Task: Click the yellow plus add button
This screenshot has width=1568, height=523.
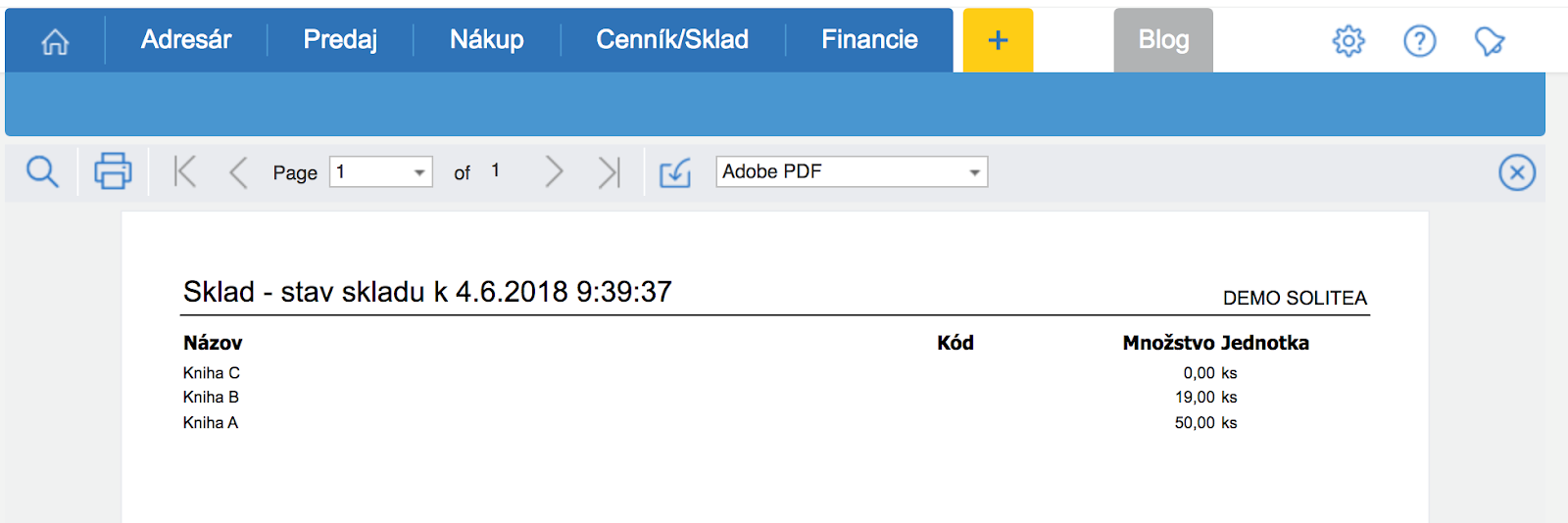Action: click(998, 41)
